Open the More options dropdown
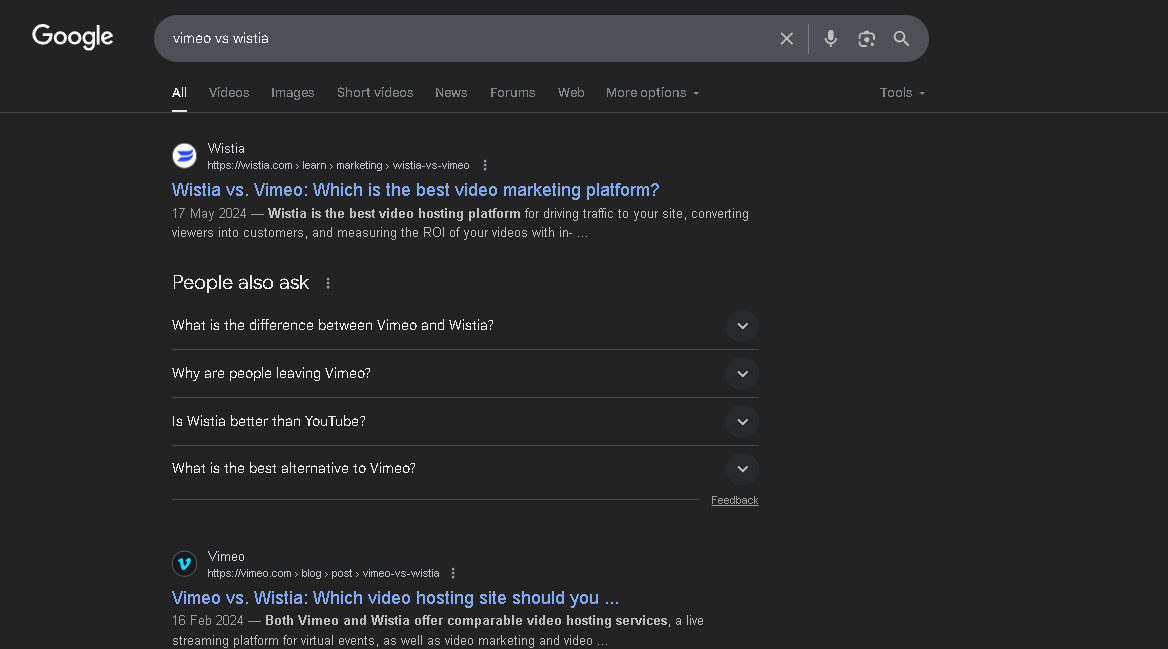 (x=652, y=93)
